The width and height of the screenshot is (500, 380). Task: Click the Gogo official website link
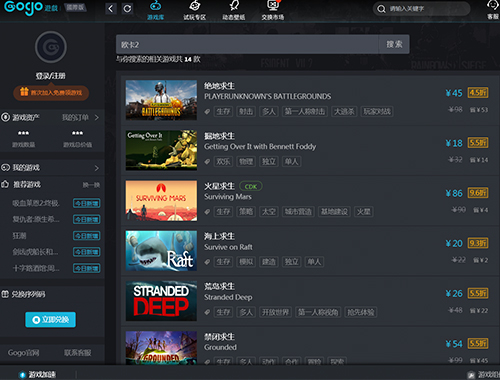pos(24,353)
